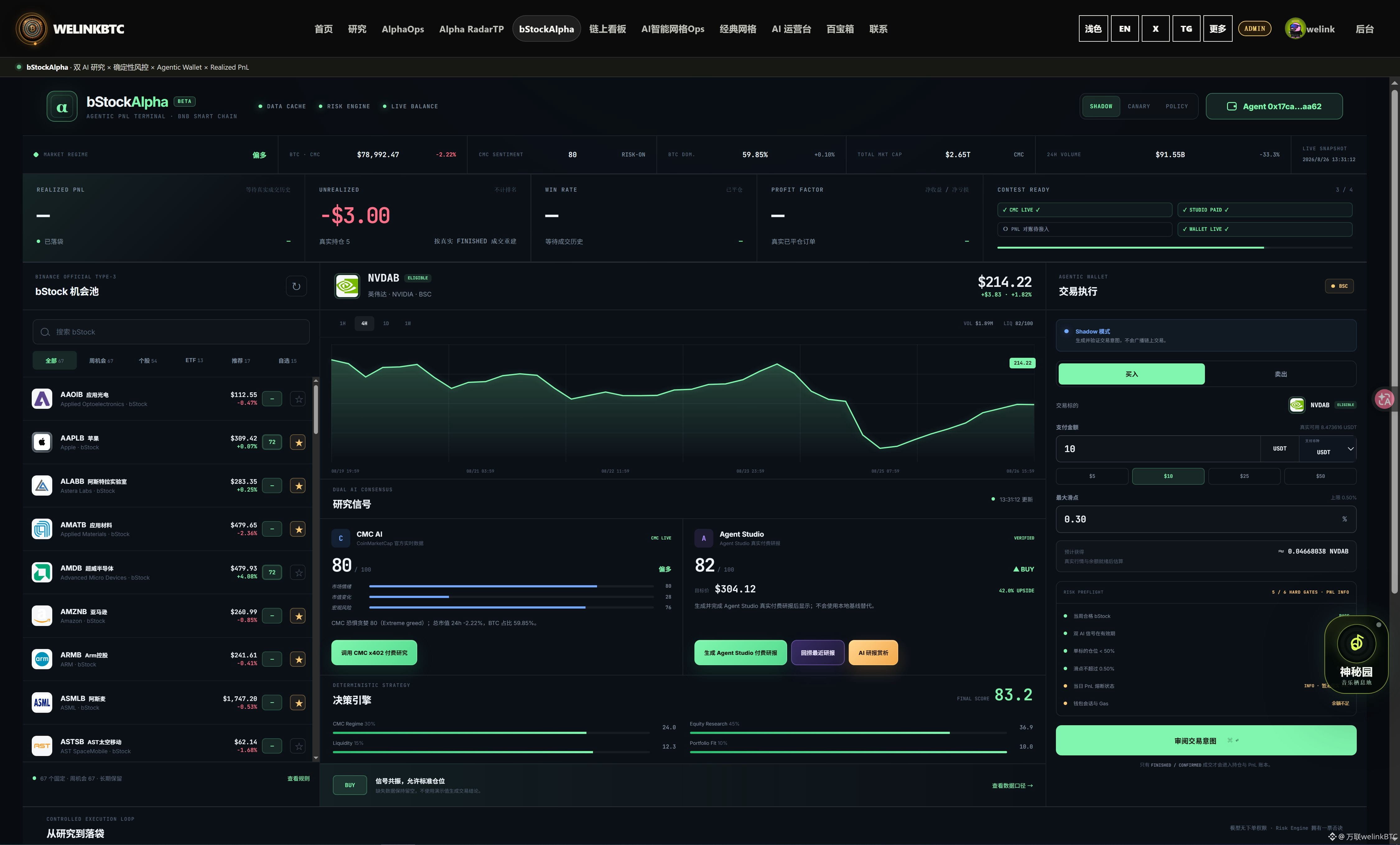Click the Contest Ready progress bar
1400x845 pixels.
1174,248
